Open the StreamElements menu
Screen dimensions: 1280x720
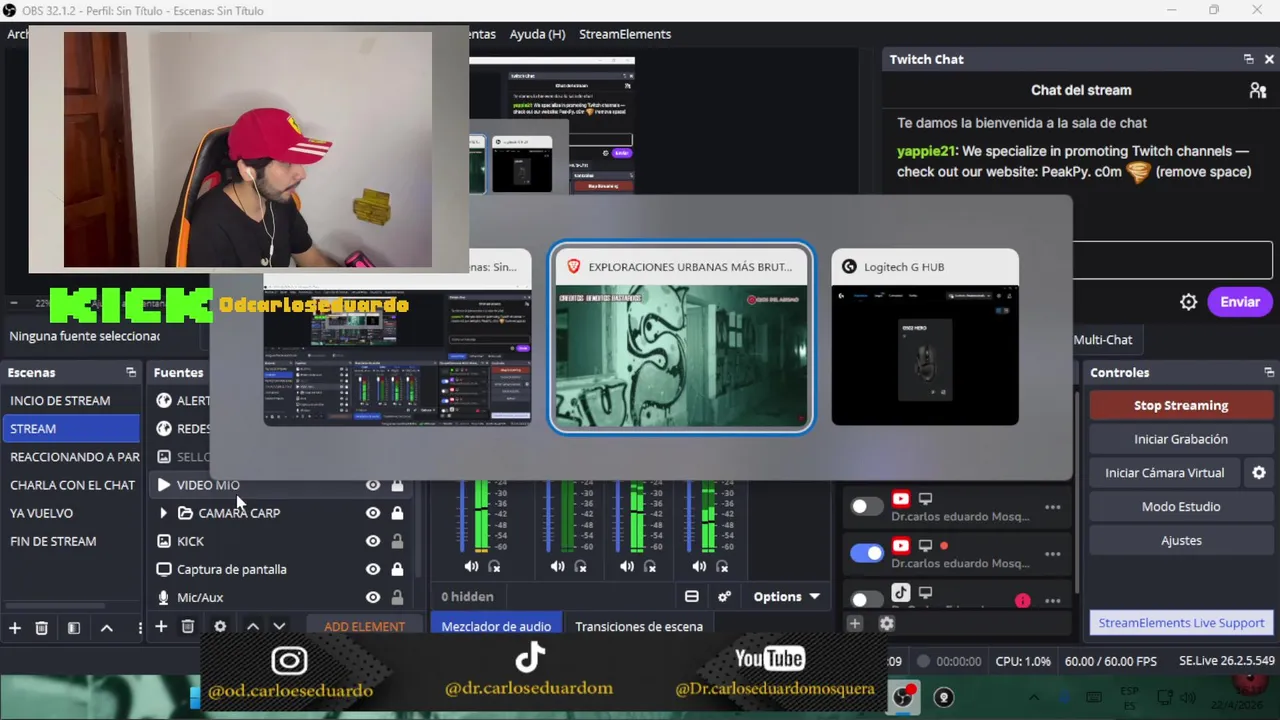pos(625,34)
